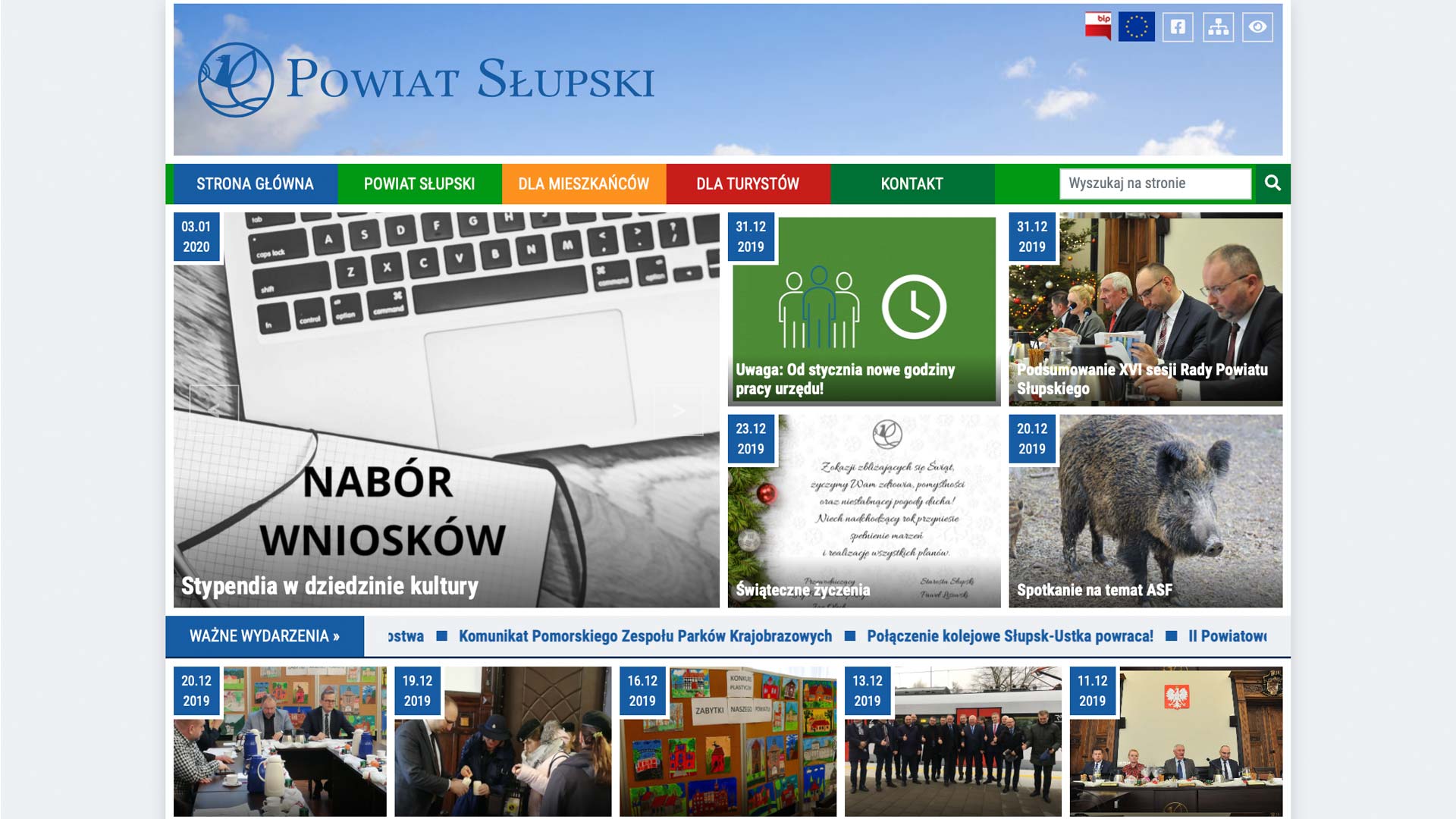Open Połączenie kolejowe Słupsk-Ustka powraca link
This screenshot has height=819, width=1456.
point(1009,635)
